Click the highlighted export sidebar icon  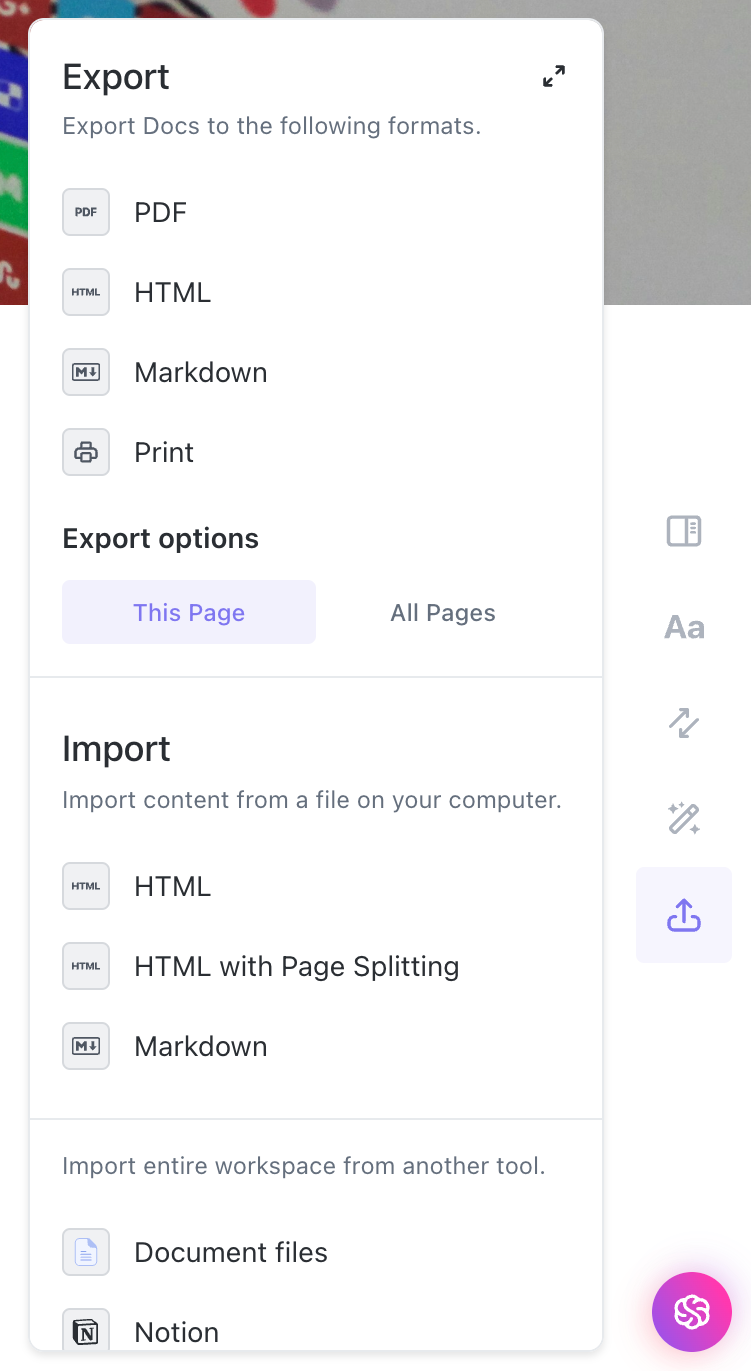[x=683, y=915]
